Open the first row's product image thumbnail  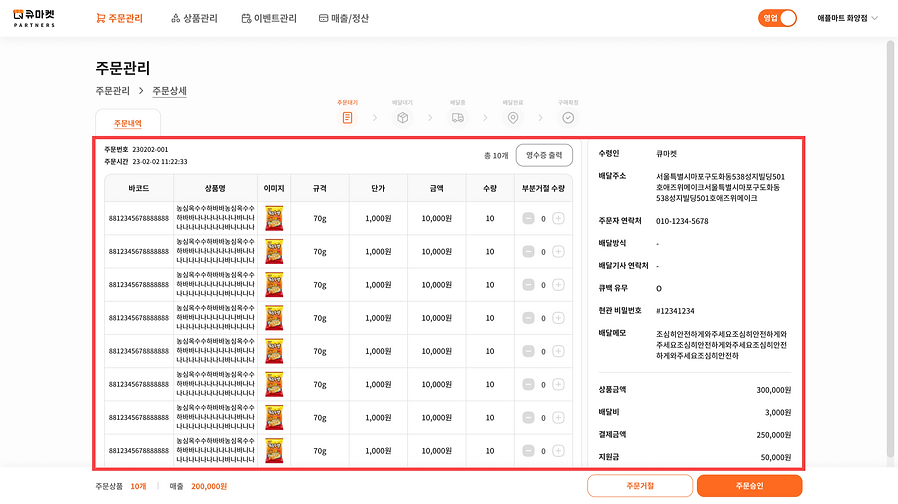[x=274, y=218]
